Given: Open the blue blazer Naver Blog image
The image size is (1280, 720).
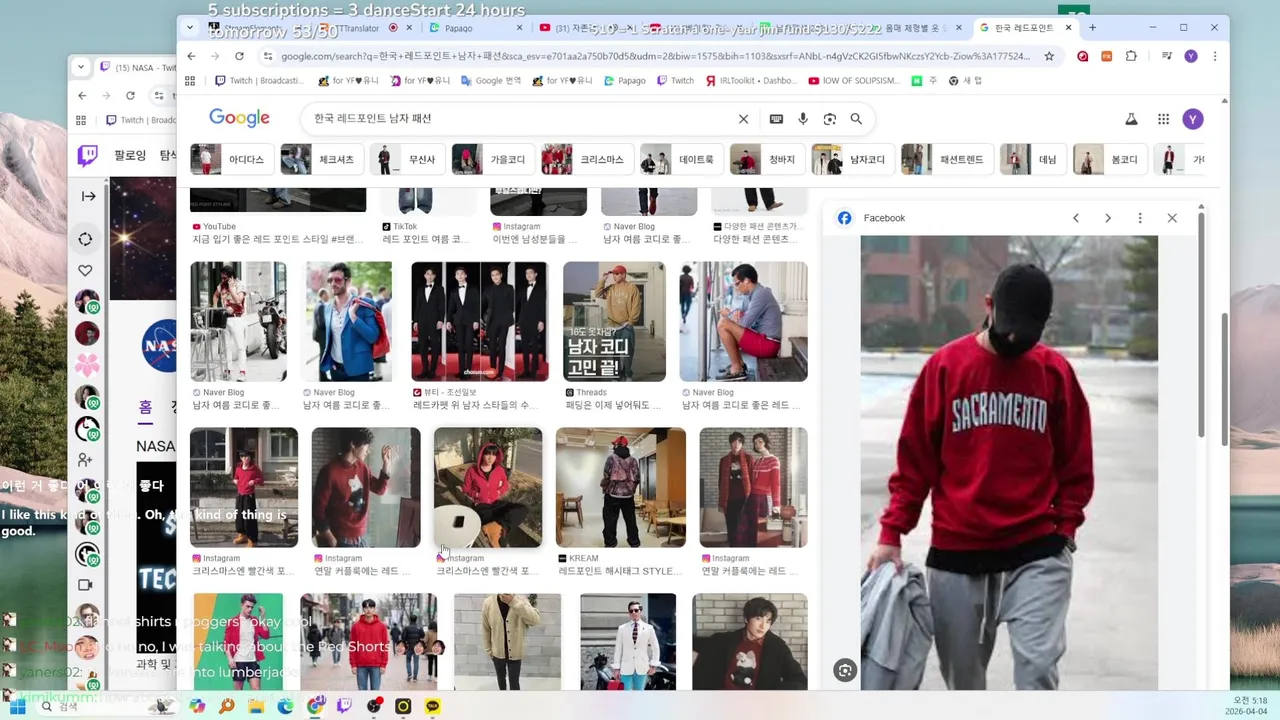Looking at the screenshot, I should pyautogui.click(x=349, y=321).
